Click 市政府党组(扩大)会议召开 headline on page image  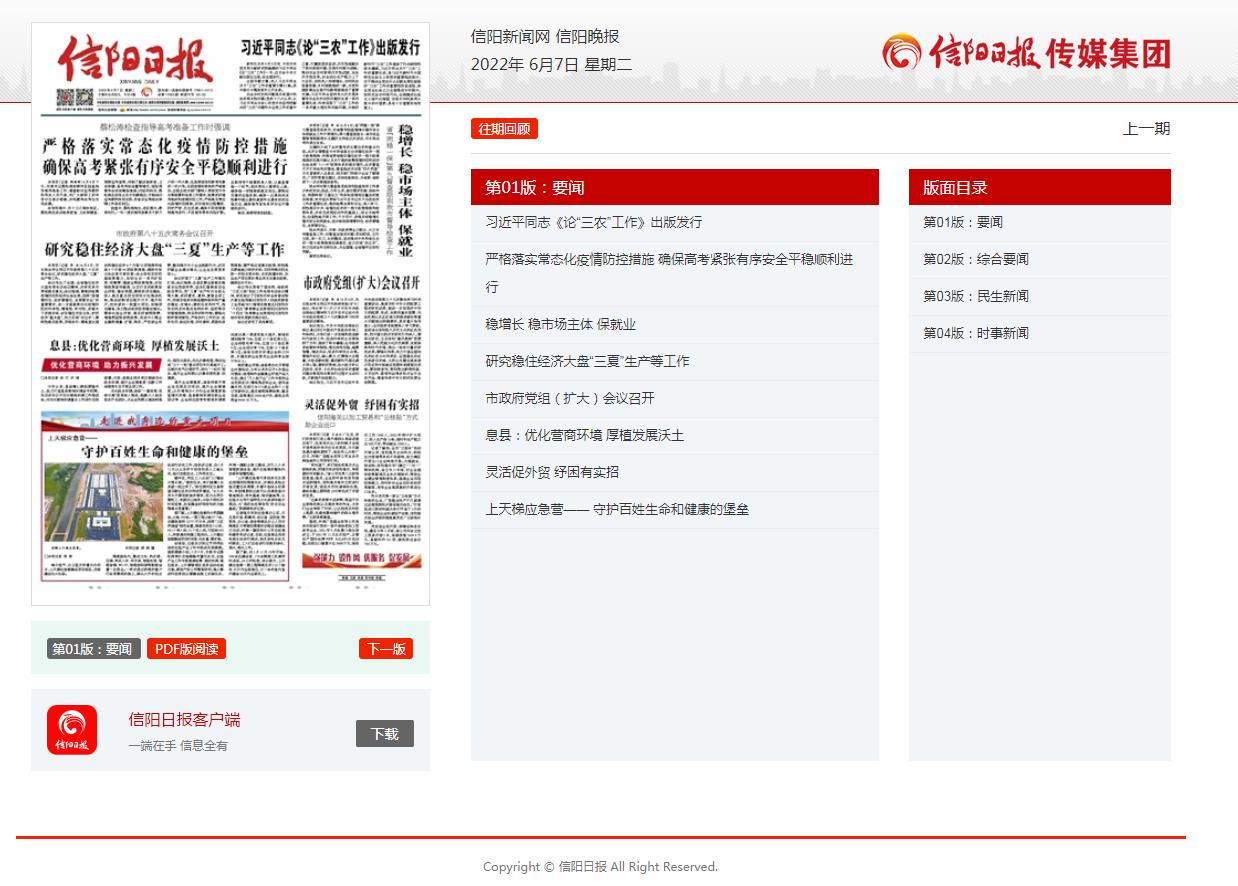pyautogui.click(x=362, y=283)
